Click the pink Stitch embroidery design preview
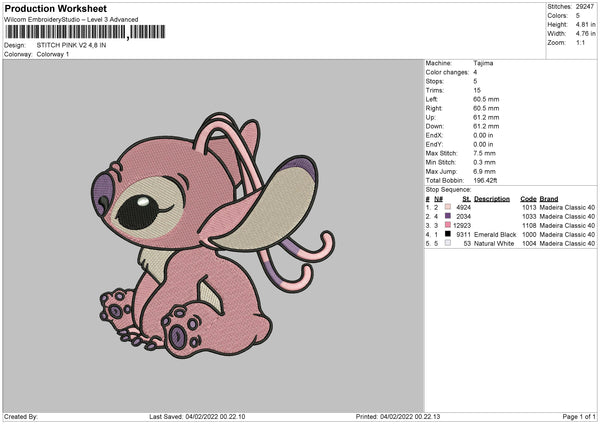This screenshot has height=424, width=600. click(213, 235)
